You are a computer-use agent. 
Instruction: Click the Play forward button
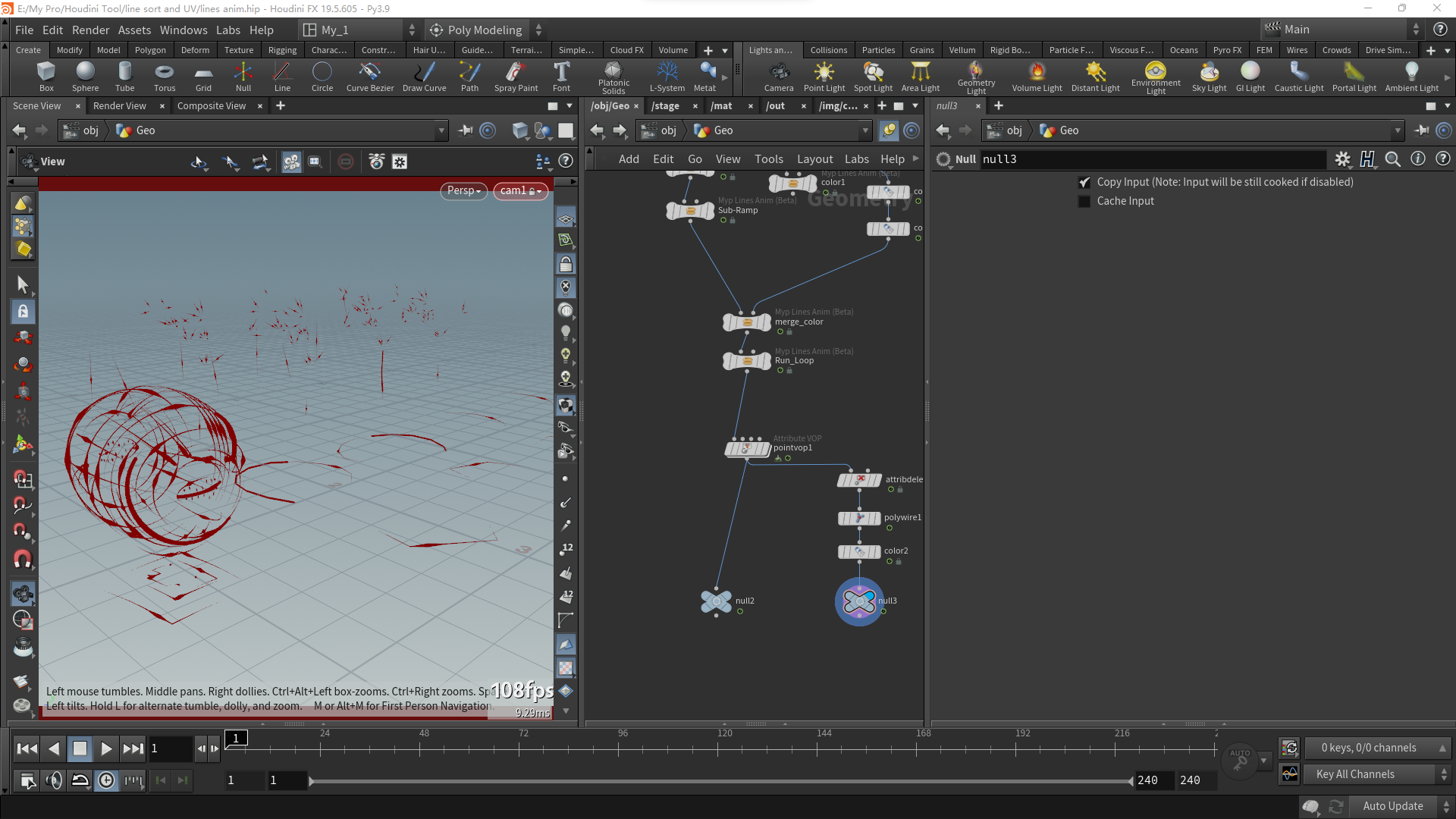[106, 749]
